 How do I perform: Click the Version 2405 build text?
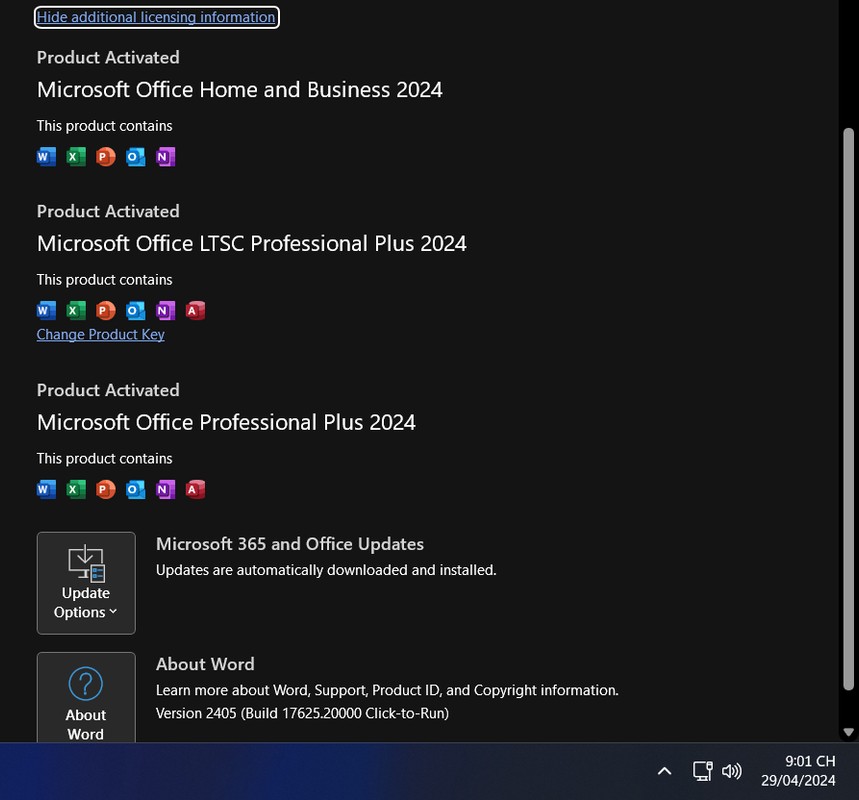(302, 713)
